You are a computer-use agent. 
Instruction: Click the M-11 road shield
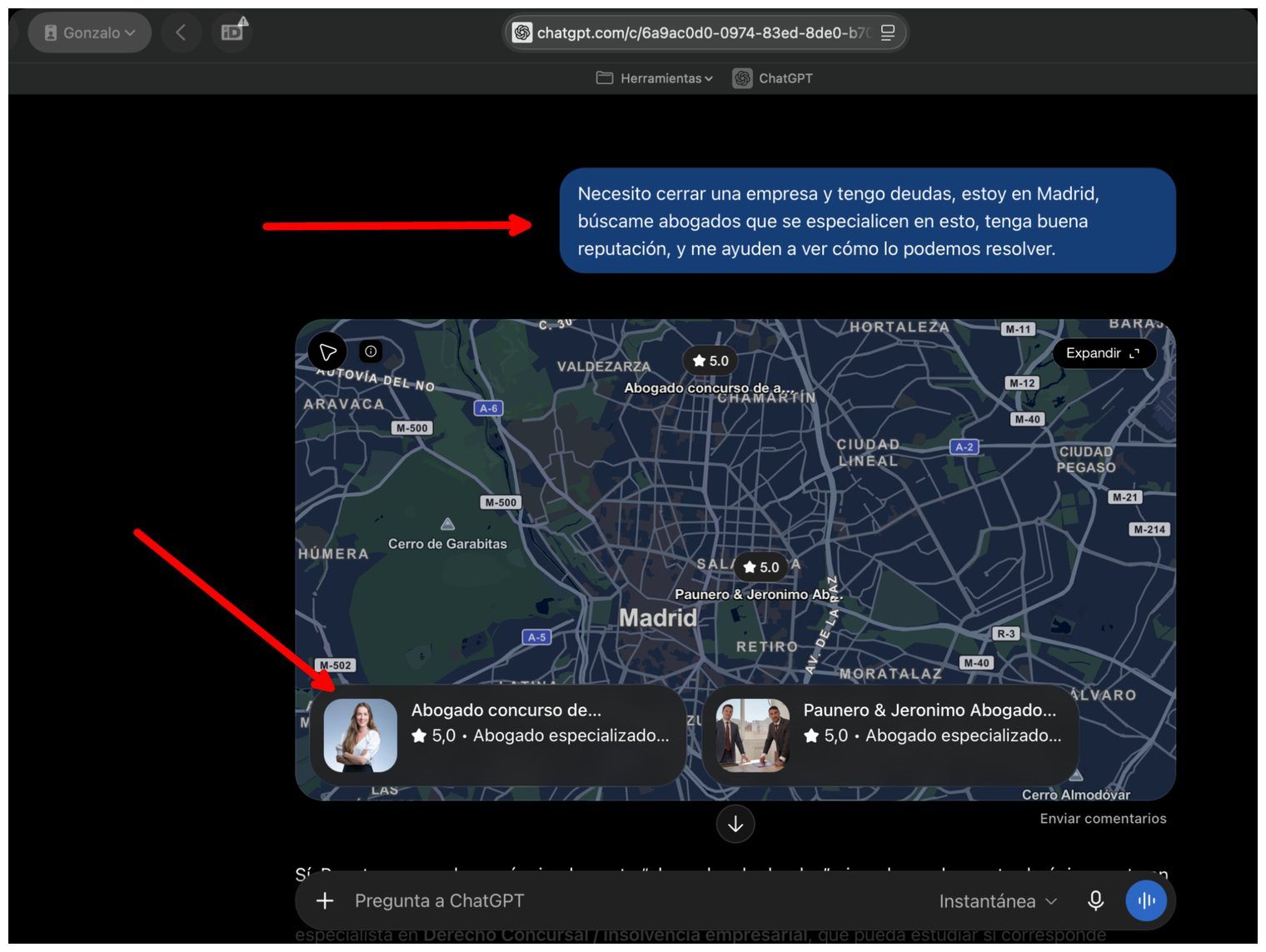coord(1019,329)
